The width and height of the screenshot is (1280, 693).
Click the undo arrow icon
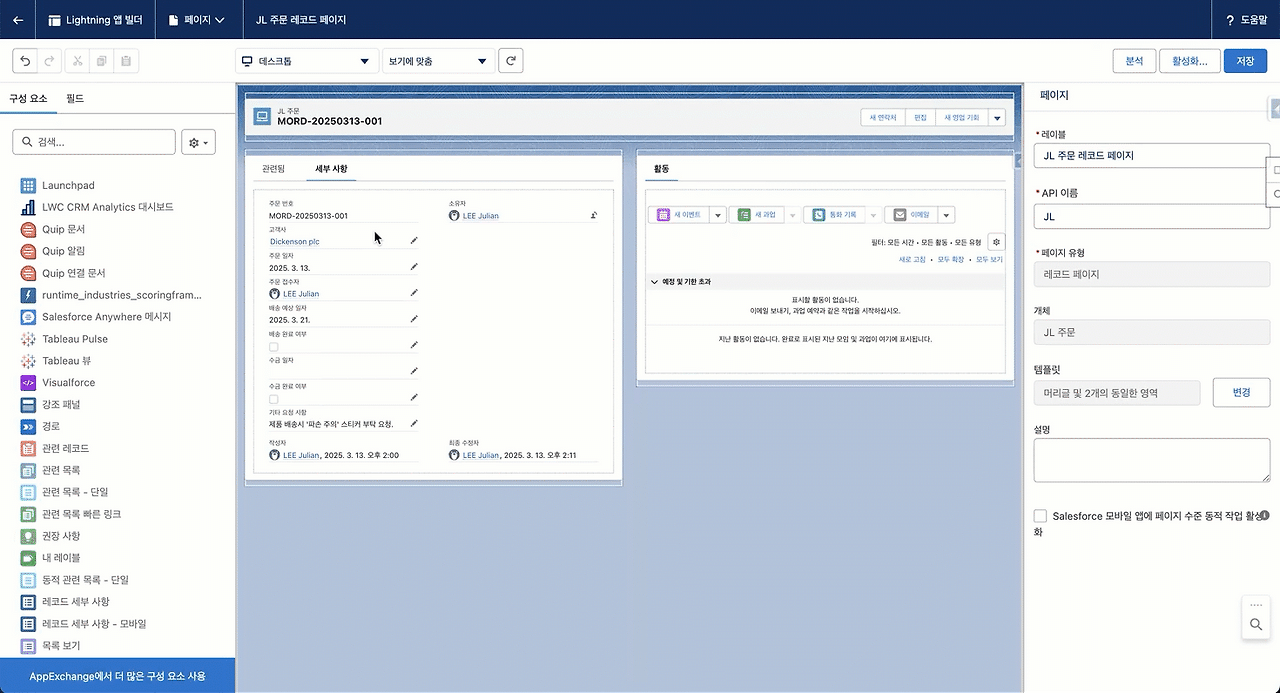pyautogui.click(x=25, y=61)
